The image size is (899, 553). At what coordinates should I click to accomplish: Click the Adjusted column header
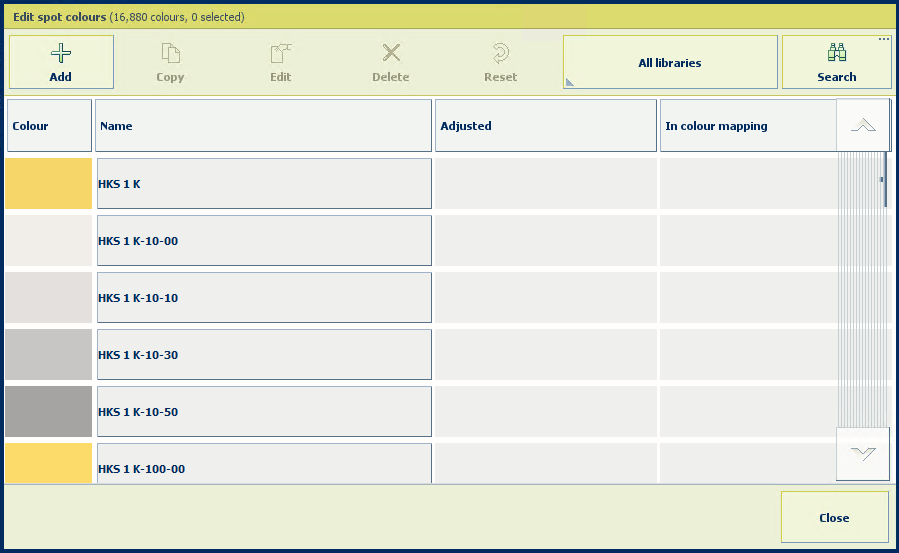546,126
